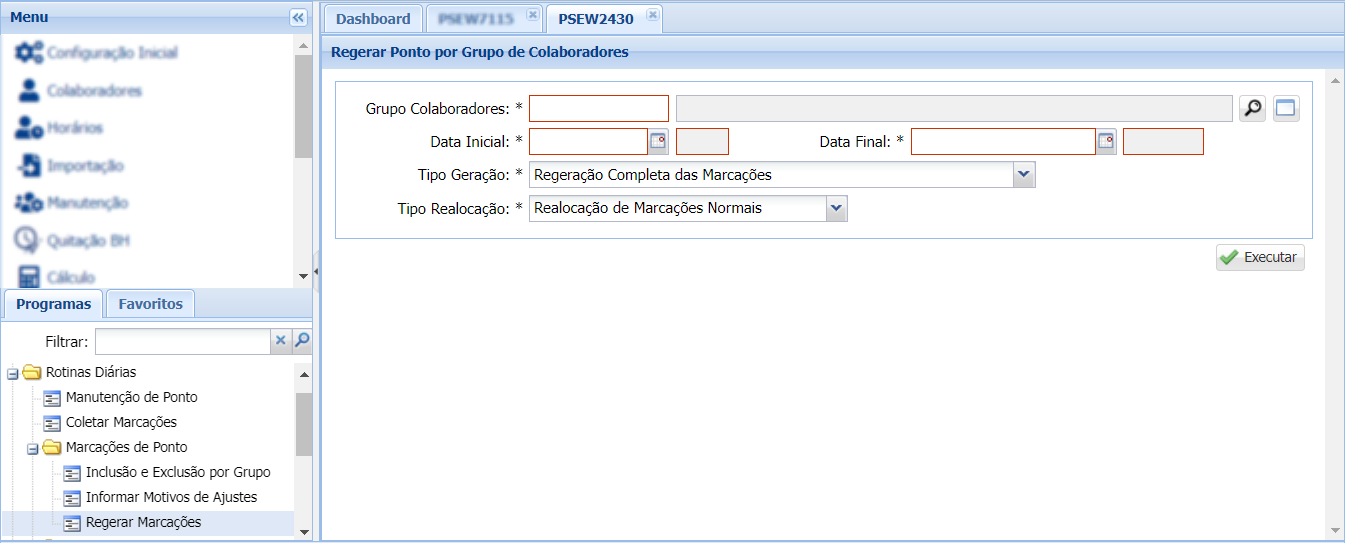Viewport: 1345px width, 543px height.
Task: Collapse the Marcações de Ponto folder
Action: point(33,448)
